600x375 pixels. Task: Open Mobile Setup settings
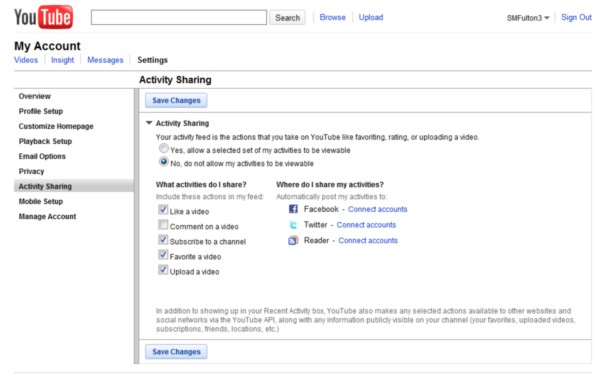tap(41, 201)
